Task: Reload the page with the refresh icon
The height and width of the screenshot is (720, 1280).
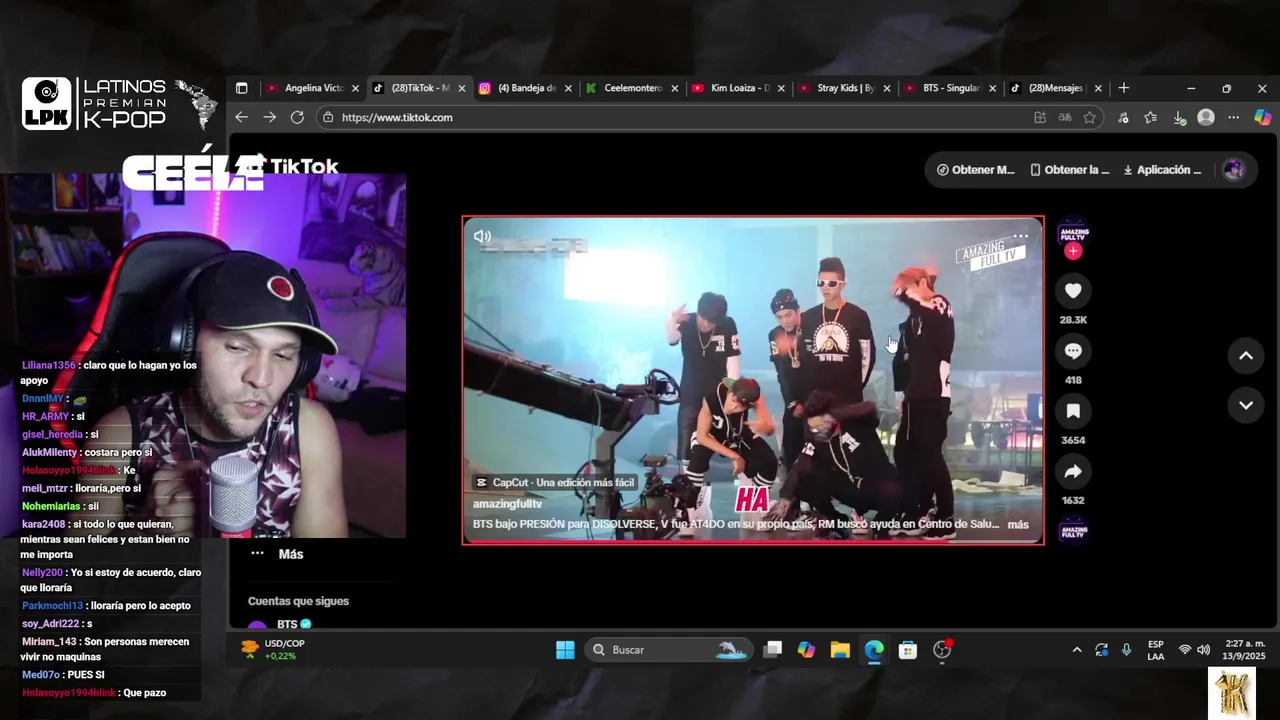Action: click(297, 117)
